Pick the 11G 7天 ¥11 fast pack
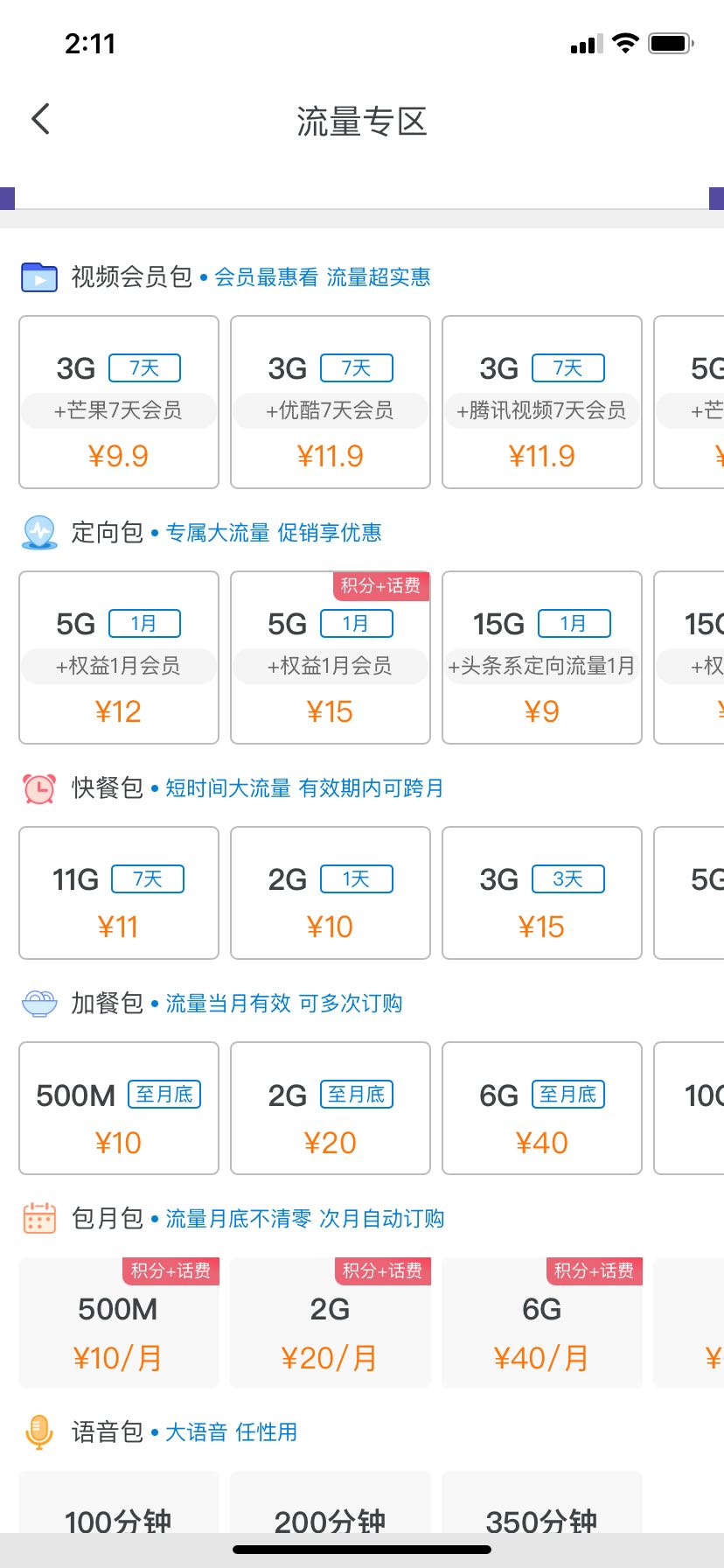The image size is (724, 1568). 119,892
